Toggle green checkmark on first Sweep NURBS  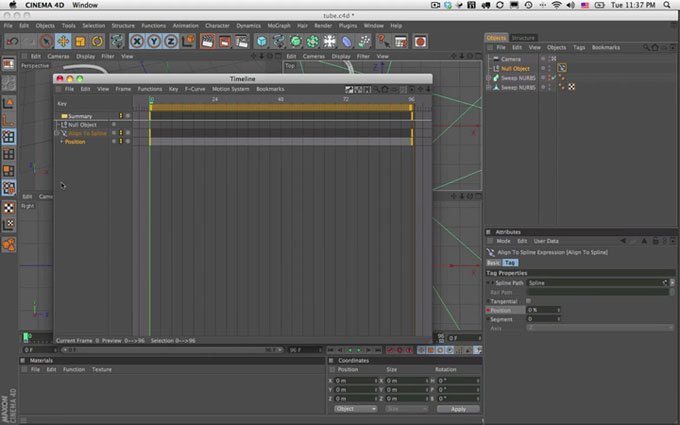tap(554, 78)
